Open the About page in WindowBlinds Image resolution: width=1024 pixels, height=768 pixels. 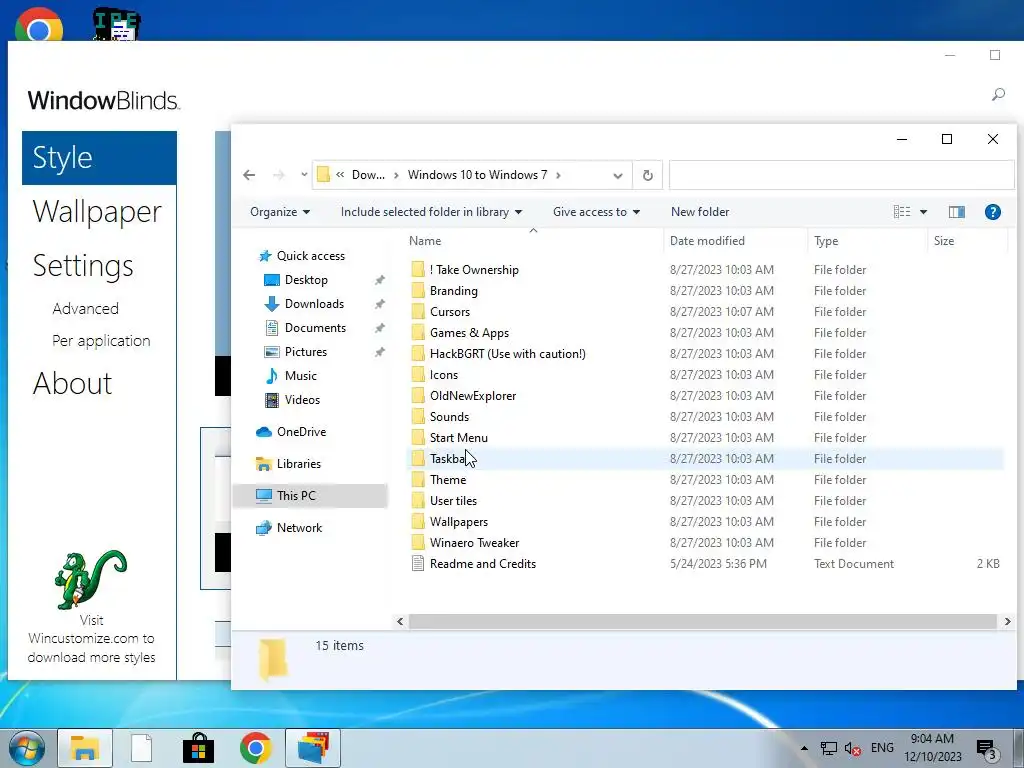(x=72, y=383)
